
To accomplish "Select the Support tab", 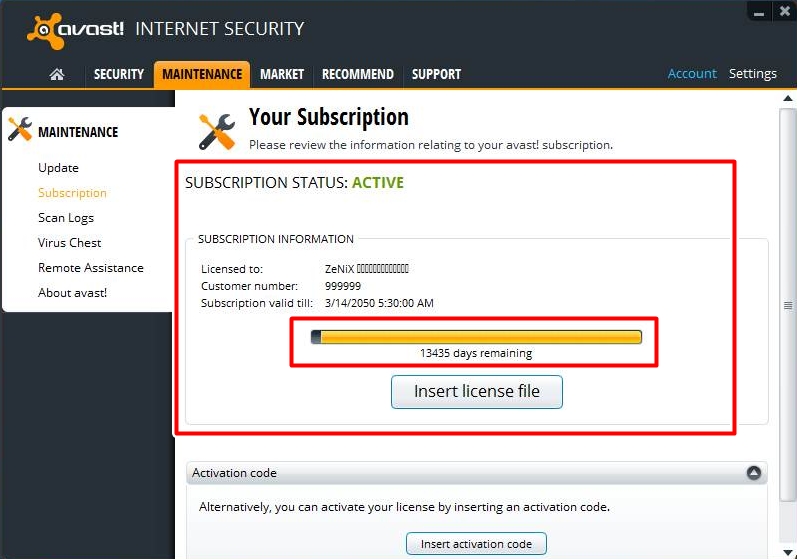I will (x=436, y=74).
